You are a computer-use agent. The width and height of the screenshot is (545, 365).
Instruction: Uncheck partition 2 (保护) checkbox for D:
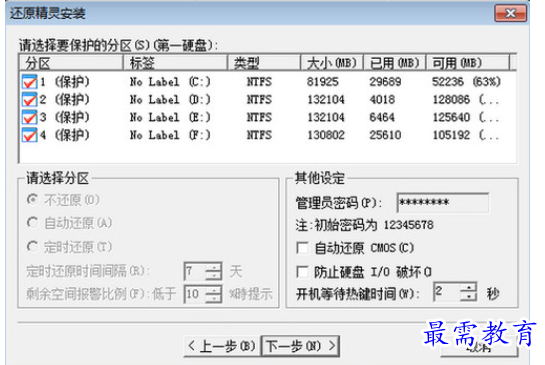coord(29,100)
